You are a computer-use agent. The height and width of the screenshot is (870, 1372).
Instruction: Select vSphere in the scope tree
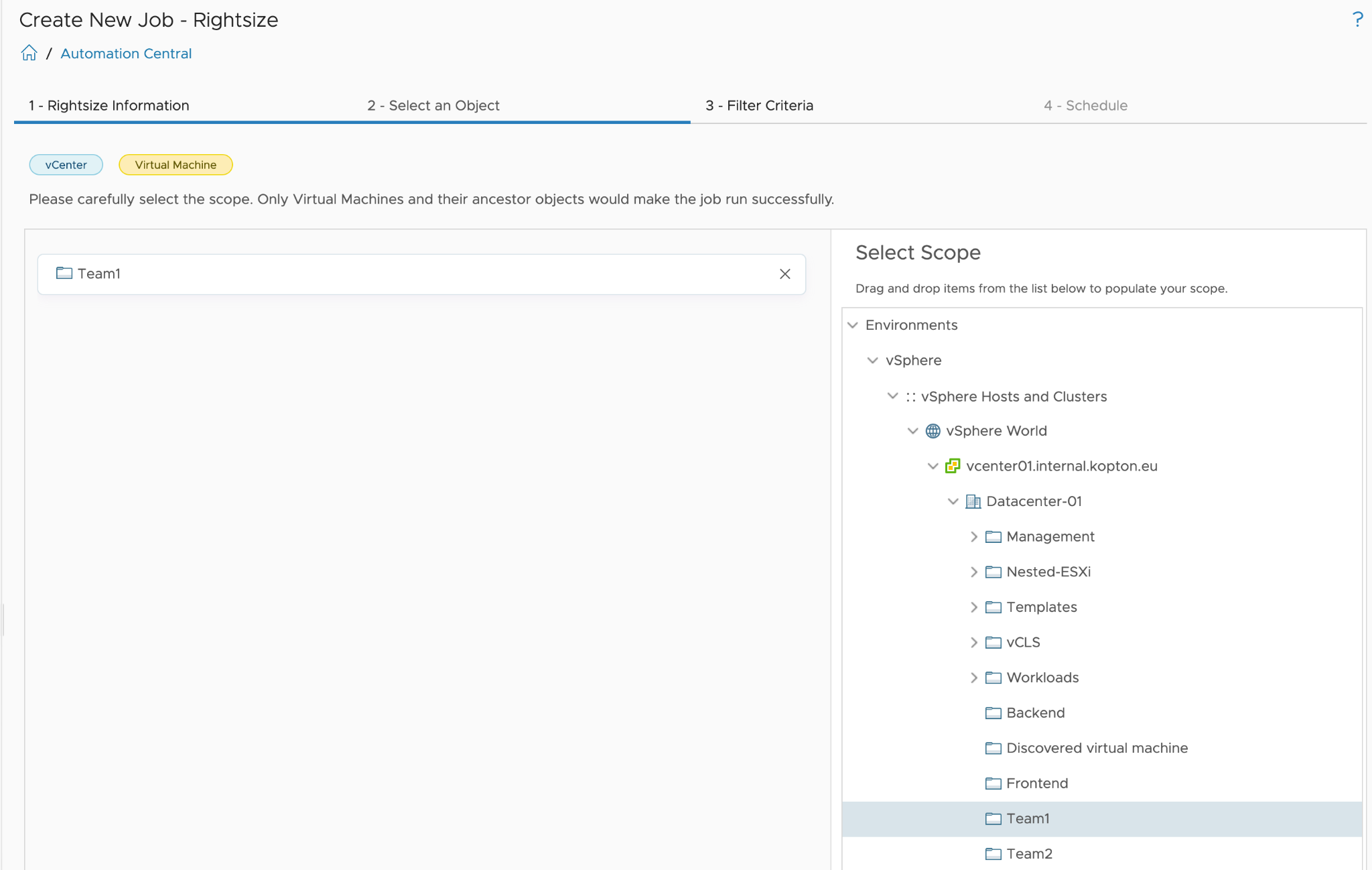tap(914, 361)
